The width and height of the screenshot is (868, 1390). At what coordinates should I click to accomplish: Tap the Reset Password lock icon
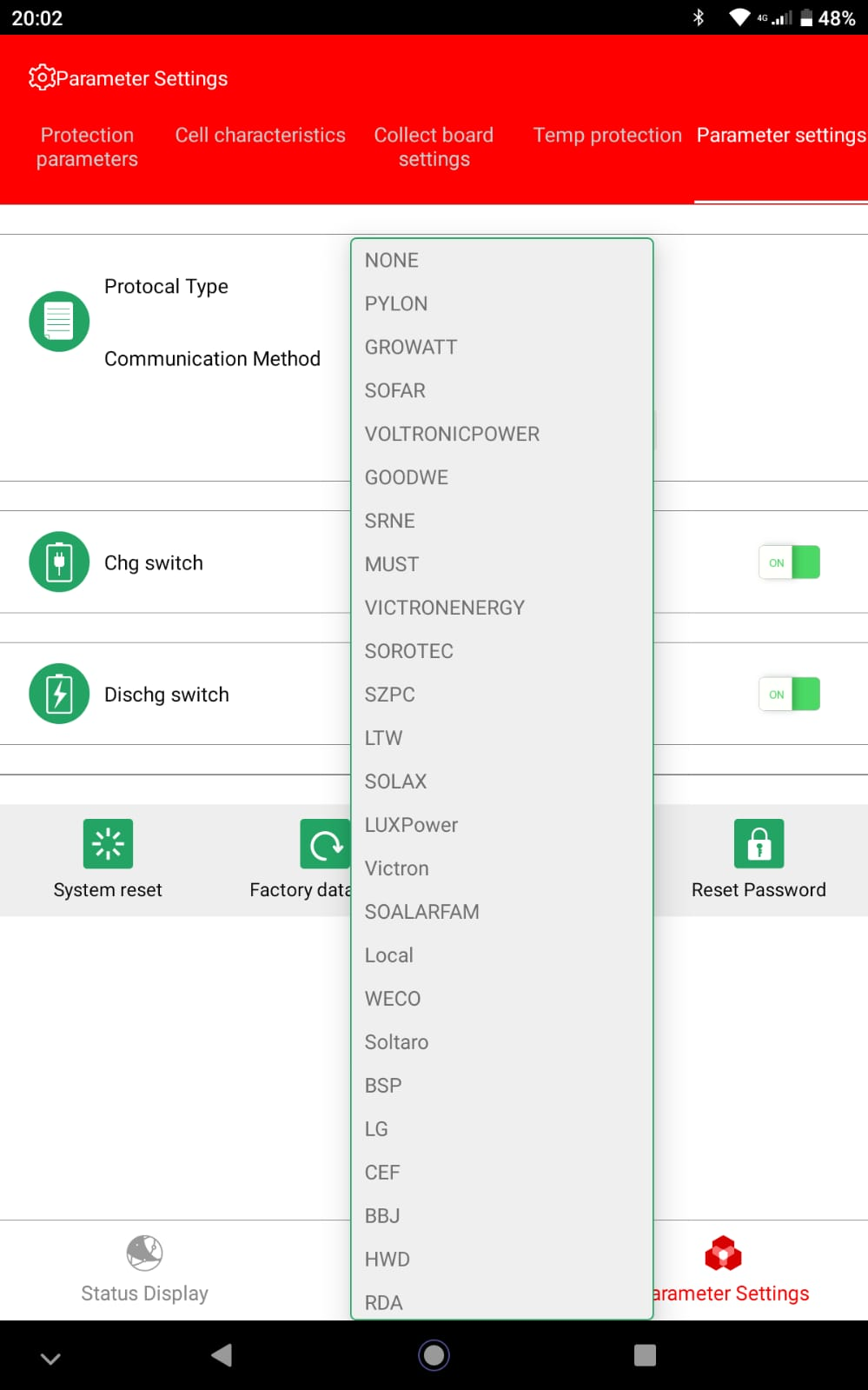759,843
